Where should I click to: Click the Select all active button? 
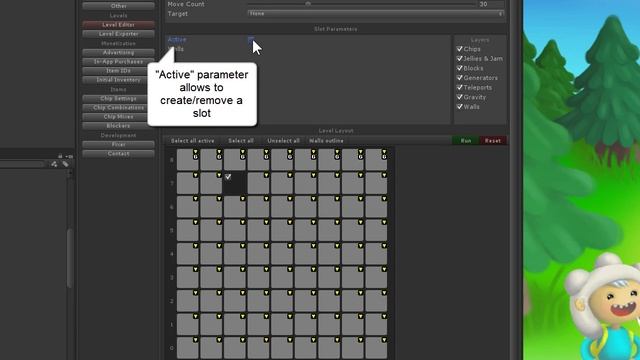(193, 141)
